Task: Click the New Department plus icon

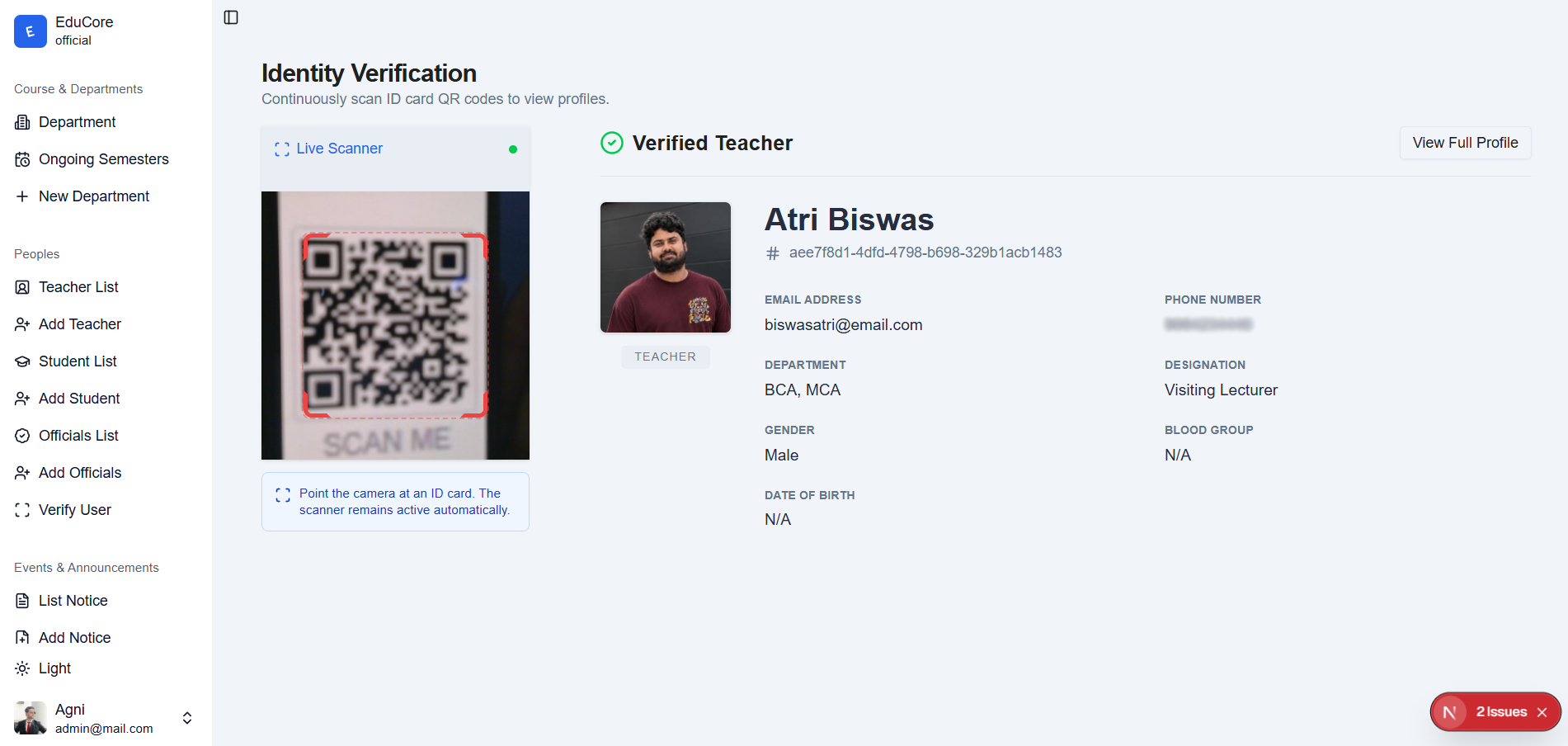Action: 22,196
